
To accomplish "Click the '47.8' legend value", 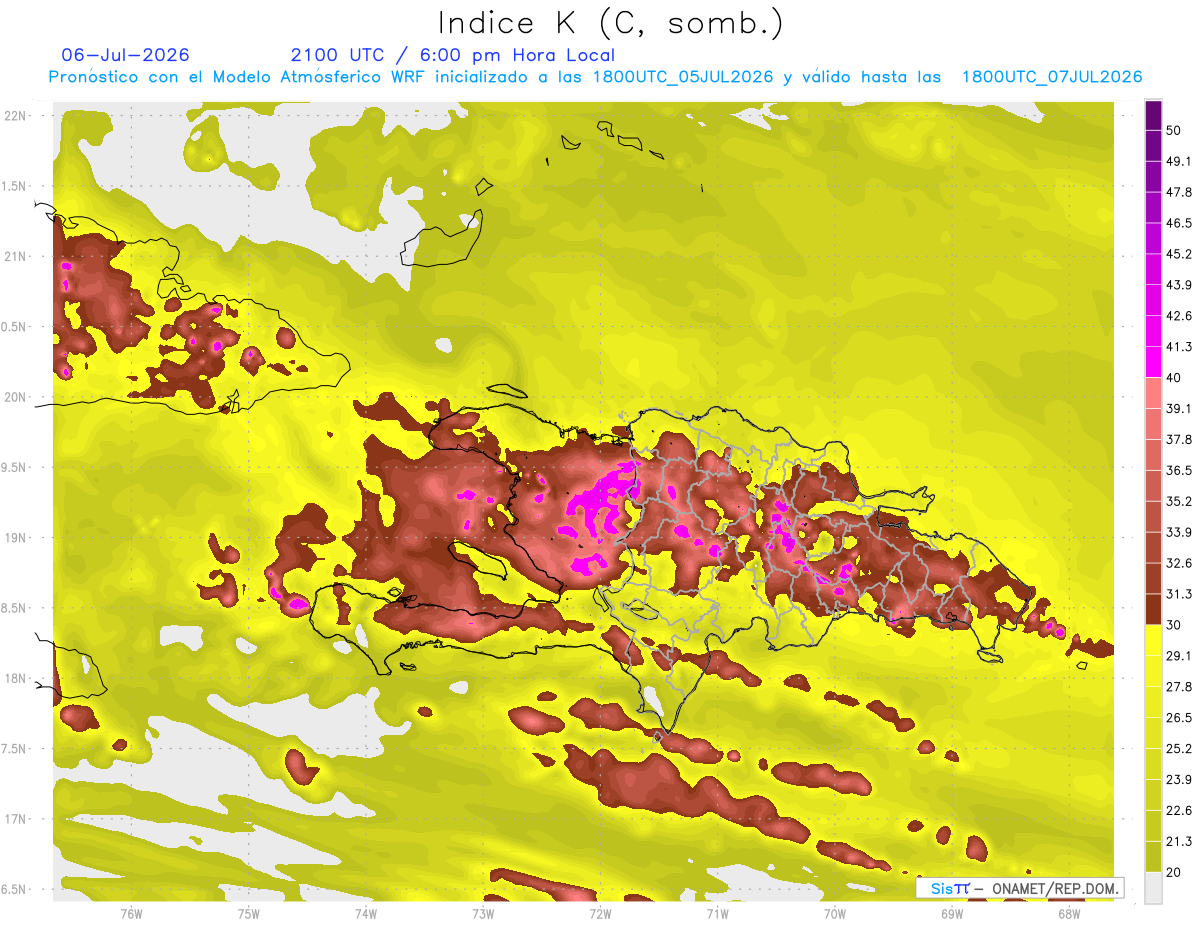I will pos(1180,192).
